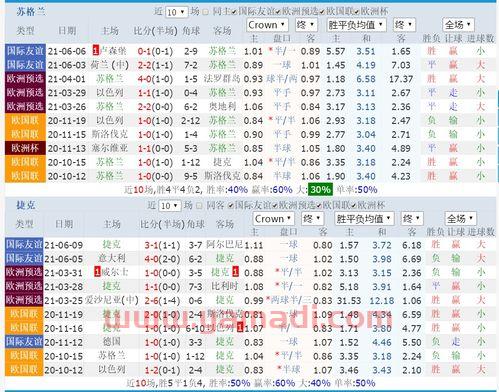
Task: Uncheck 国际友谊 filter in 捷克 section
Action: (231, 206)
